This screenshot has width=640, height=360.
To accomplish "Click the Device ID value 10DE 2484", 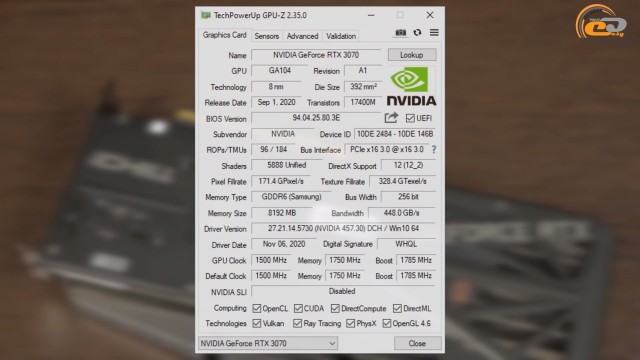I will tap(395, 134).
